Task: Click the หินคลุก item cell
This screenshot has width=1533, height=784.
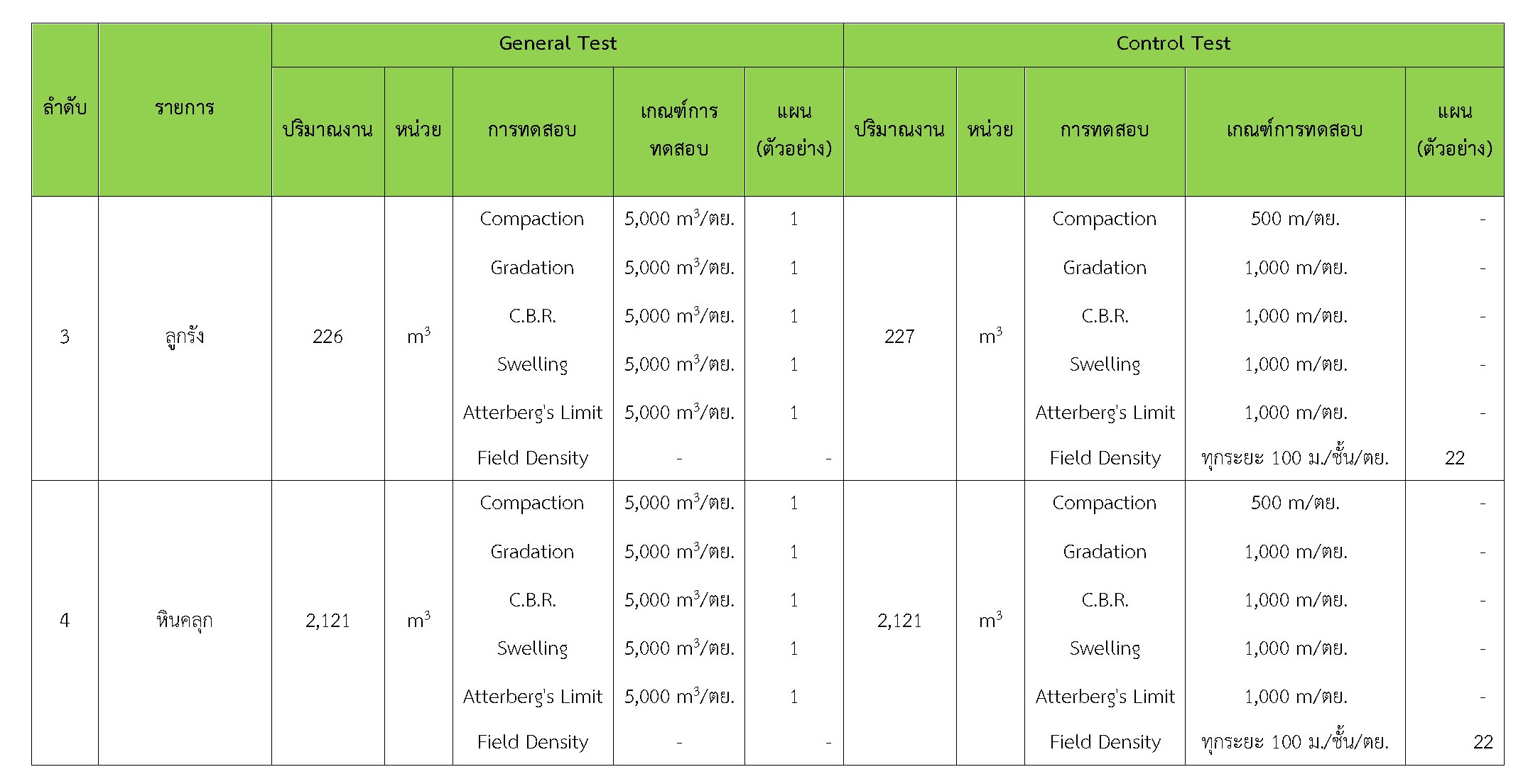Action: [185, 621]
